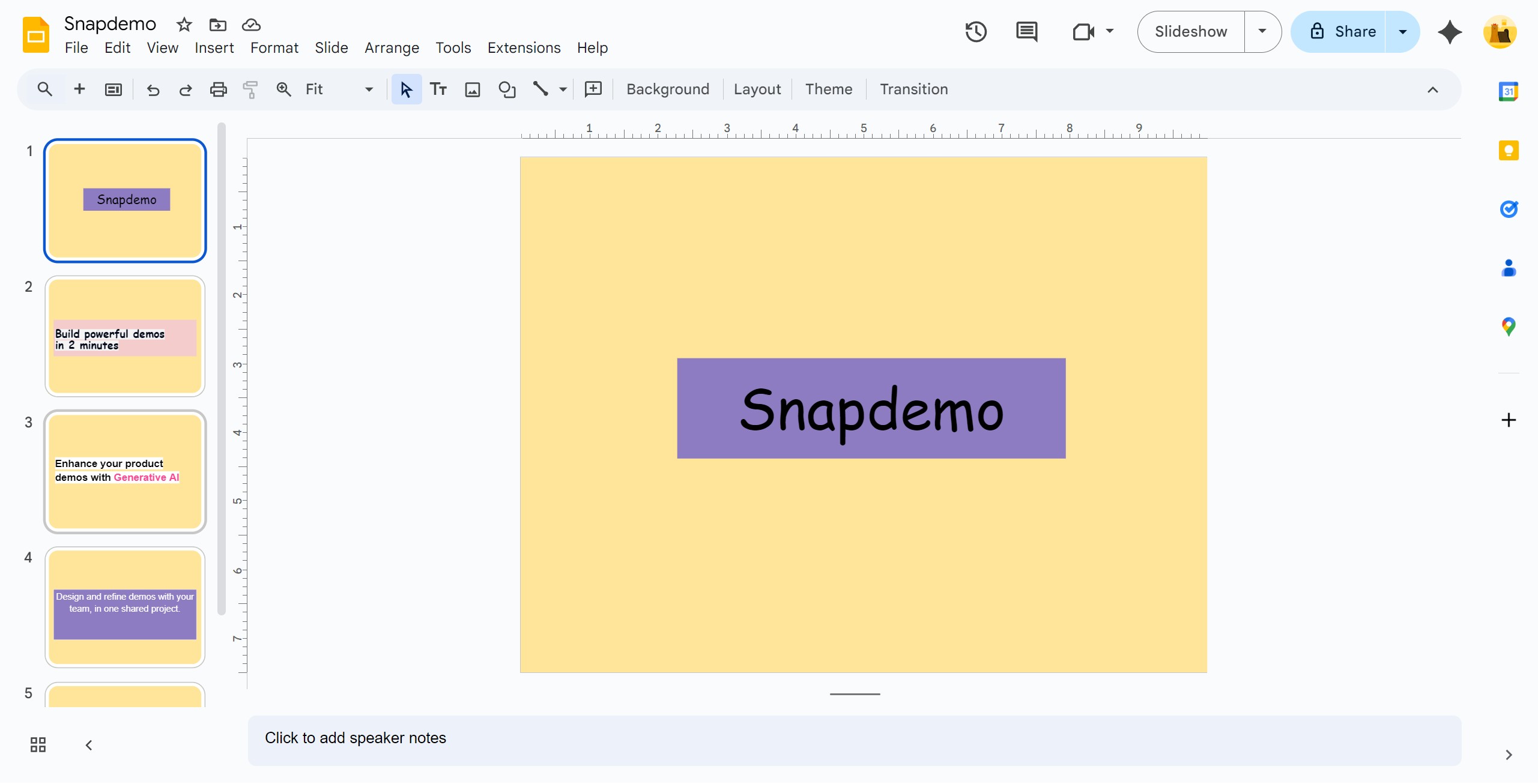Expand video call options arrow
1538x784 pixels.
pos(1110,31)
